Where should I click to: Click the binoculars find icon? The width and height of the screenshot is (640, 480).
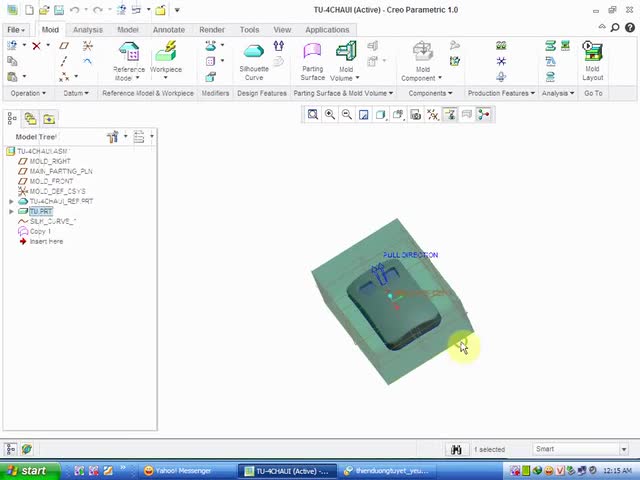click(456, 449)
